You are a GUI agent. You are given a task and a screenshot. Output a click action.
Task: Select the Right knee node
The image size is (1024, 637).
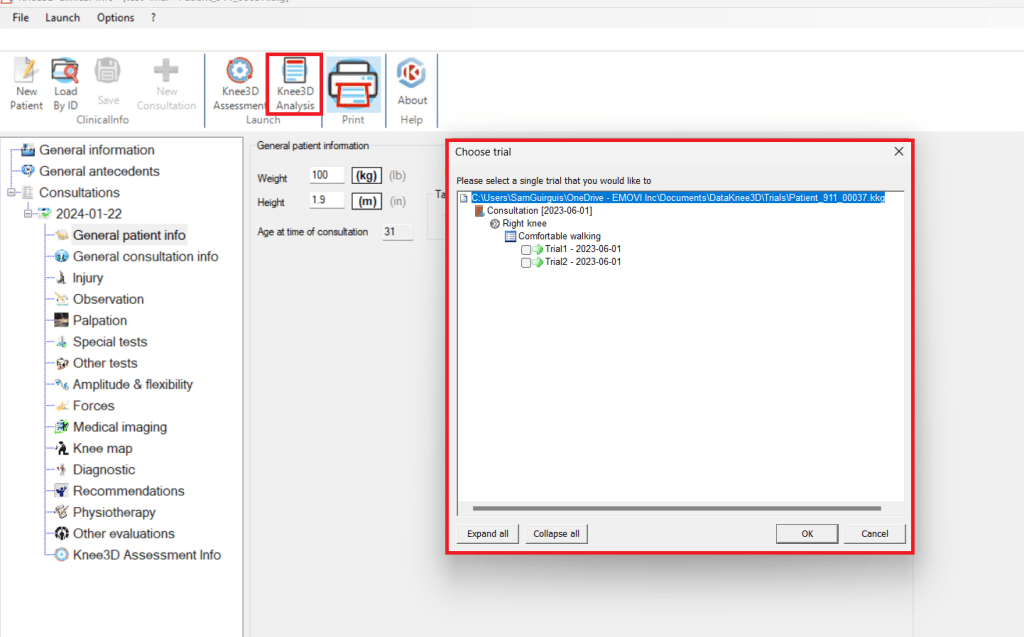click(524, 223)
